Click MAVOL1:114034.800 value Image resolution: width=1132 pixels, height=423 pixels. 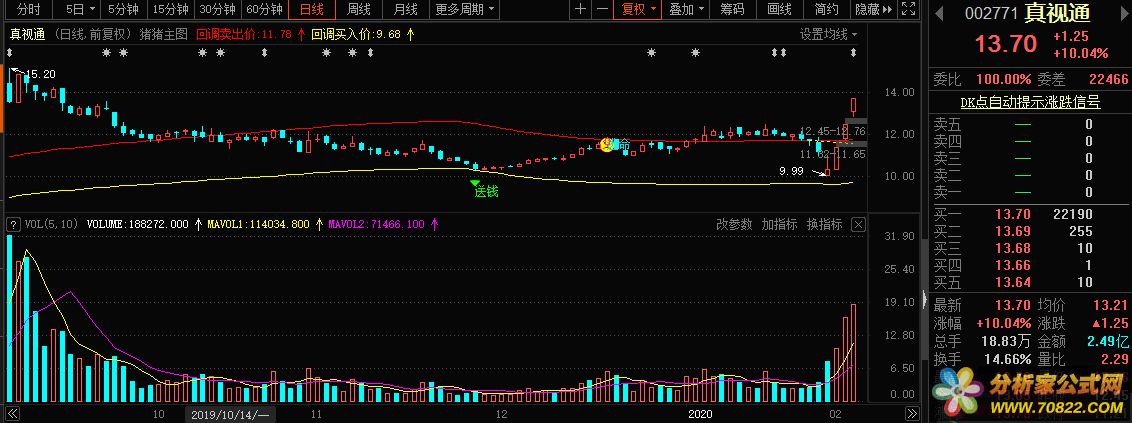pos(258,224)
